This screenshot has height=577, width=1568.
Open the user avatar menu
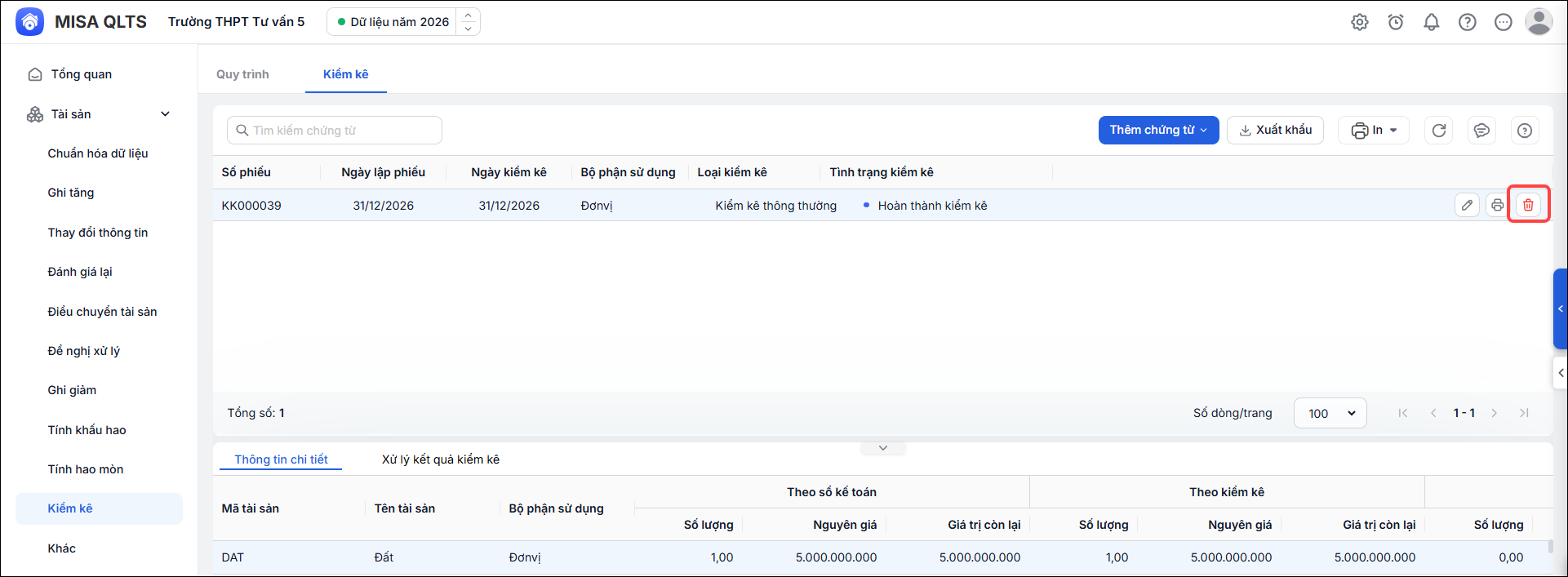(x=1539, y=22)
